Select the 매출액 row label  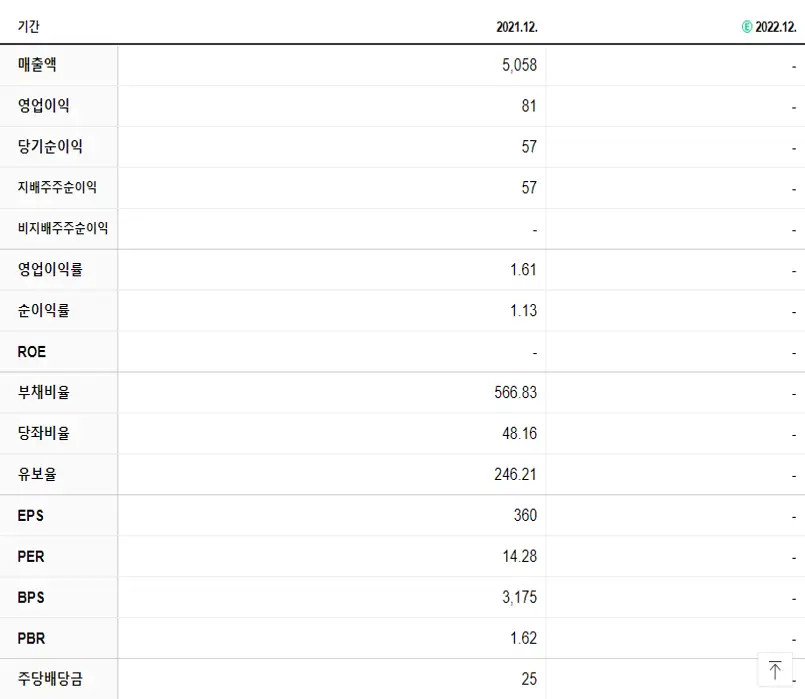37,64
